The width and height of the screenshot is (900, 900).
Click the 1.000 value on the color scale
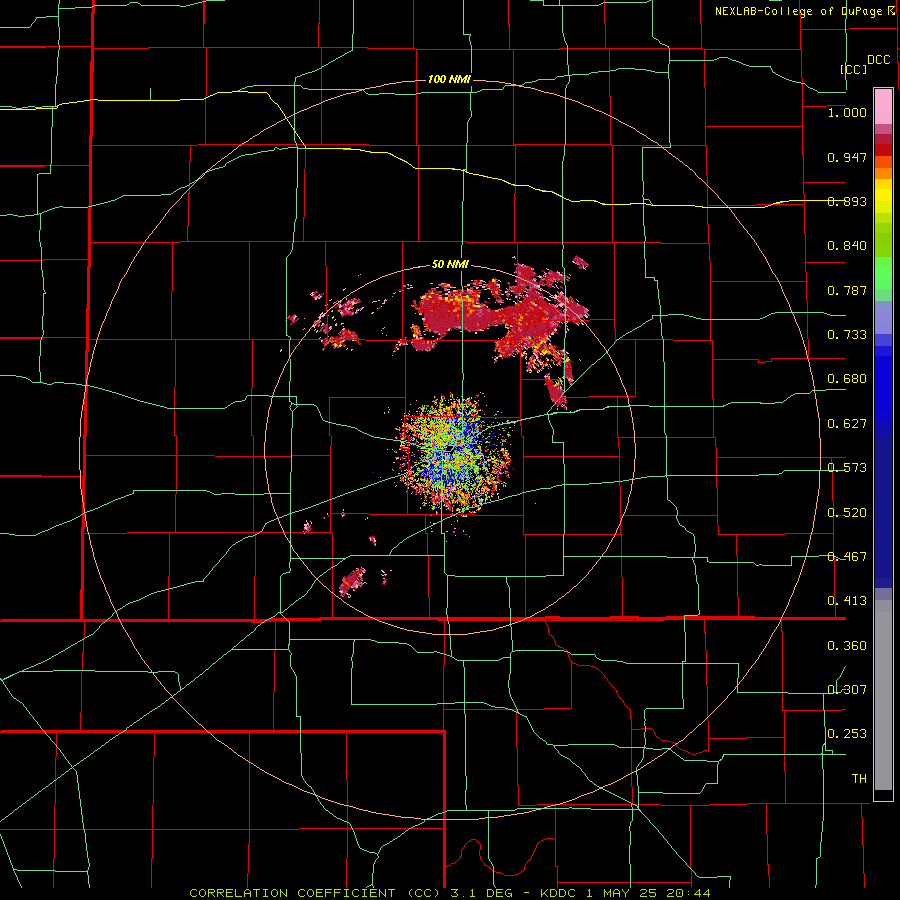click(x=847, y=113)
